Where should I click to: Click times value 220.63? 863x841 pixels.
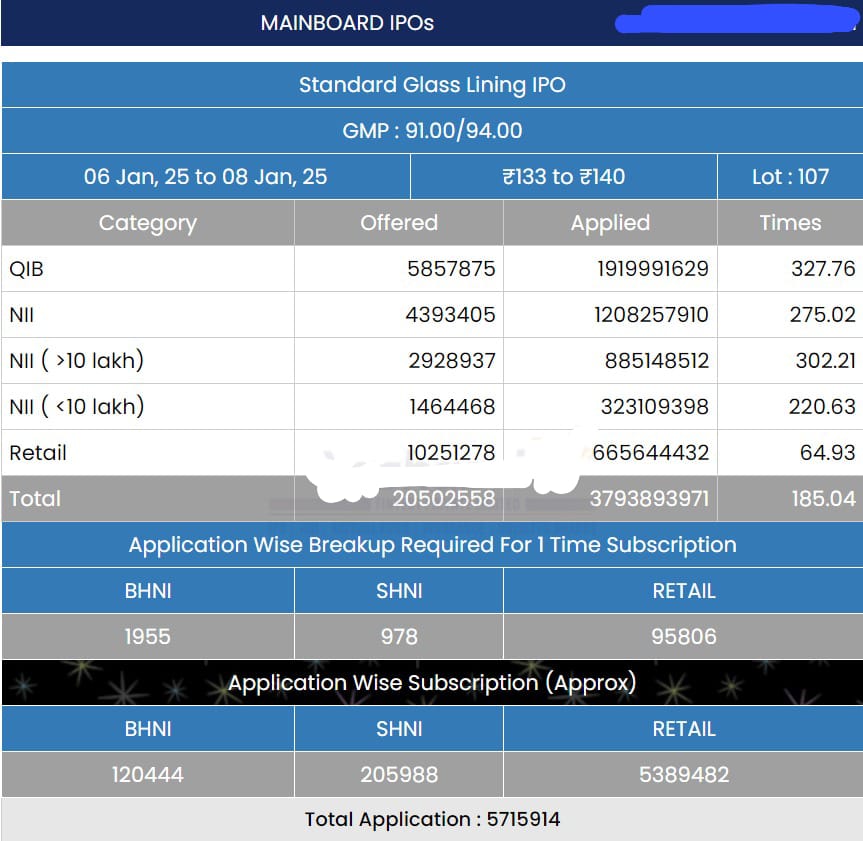click(822, 407)
